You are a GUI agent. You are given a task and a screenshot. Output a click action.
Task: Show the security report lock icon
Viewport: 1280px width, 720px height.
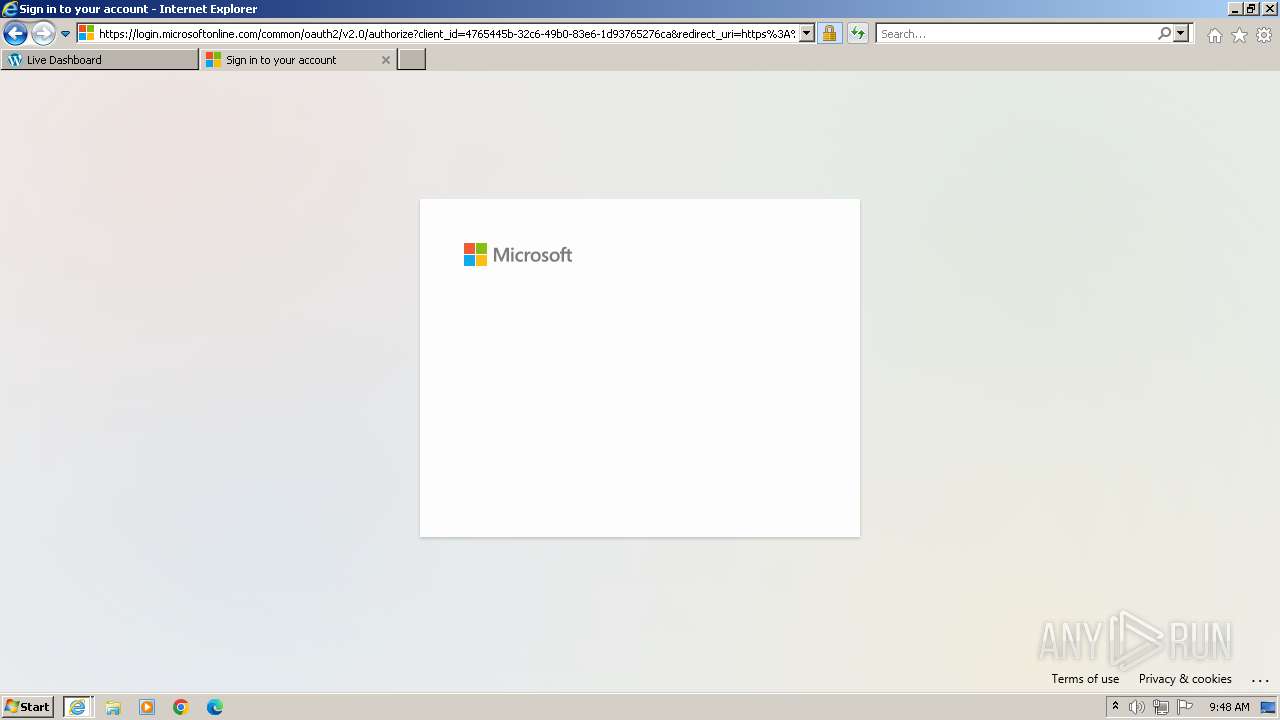[829, 34]
